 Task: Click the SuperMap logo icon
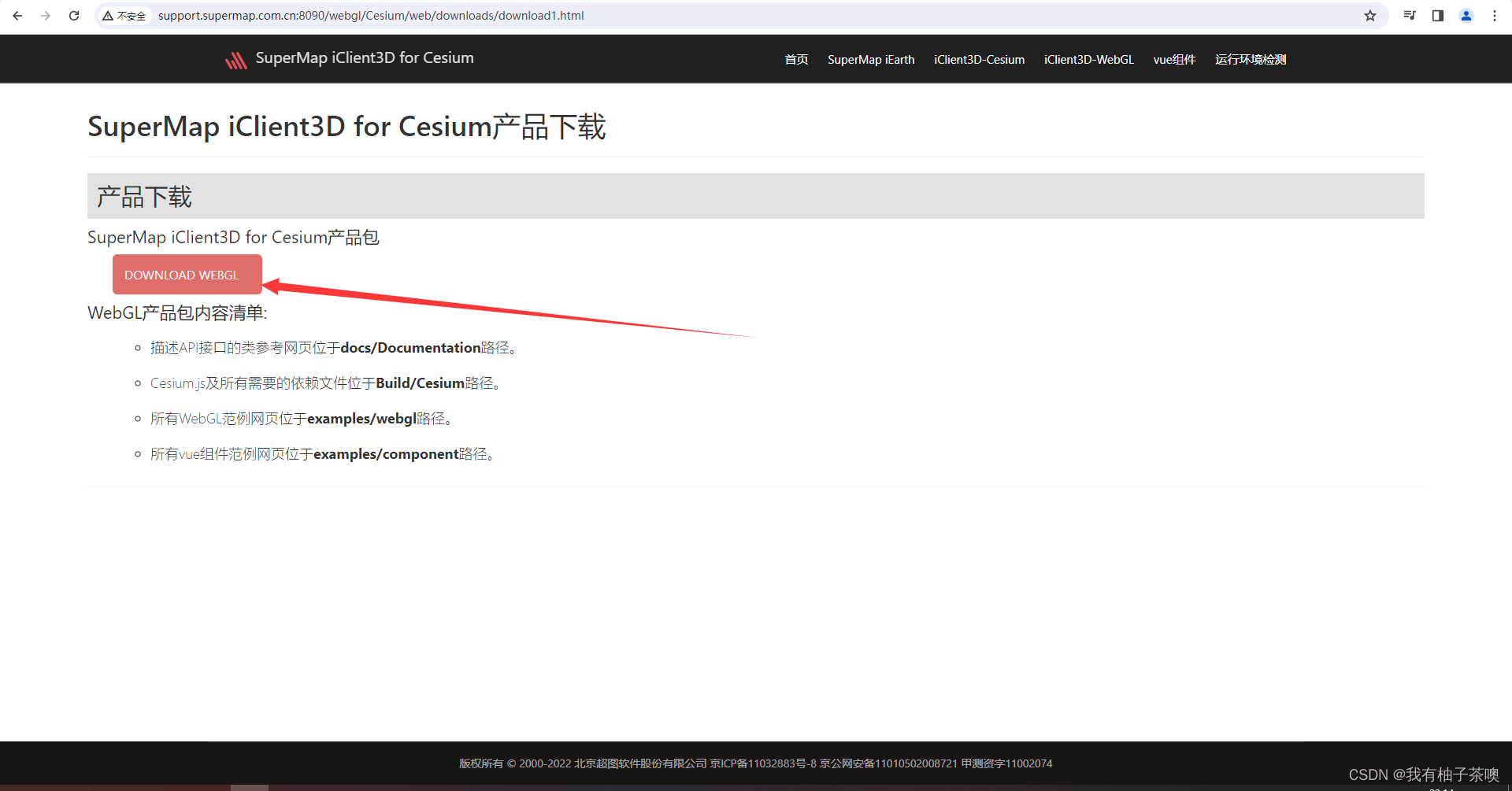click(x=236, y=60)
